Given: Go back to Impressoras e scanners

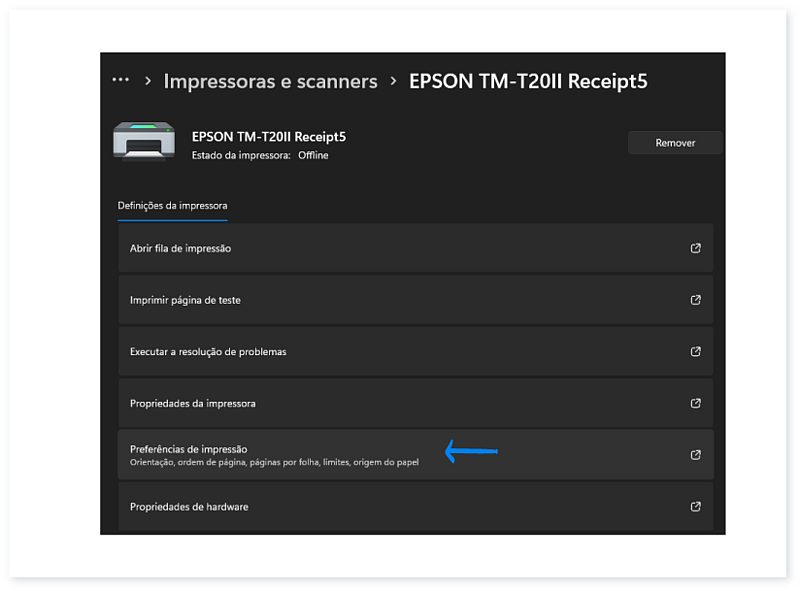Looking at the screenshot, I should 270,81.
